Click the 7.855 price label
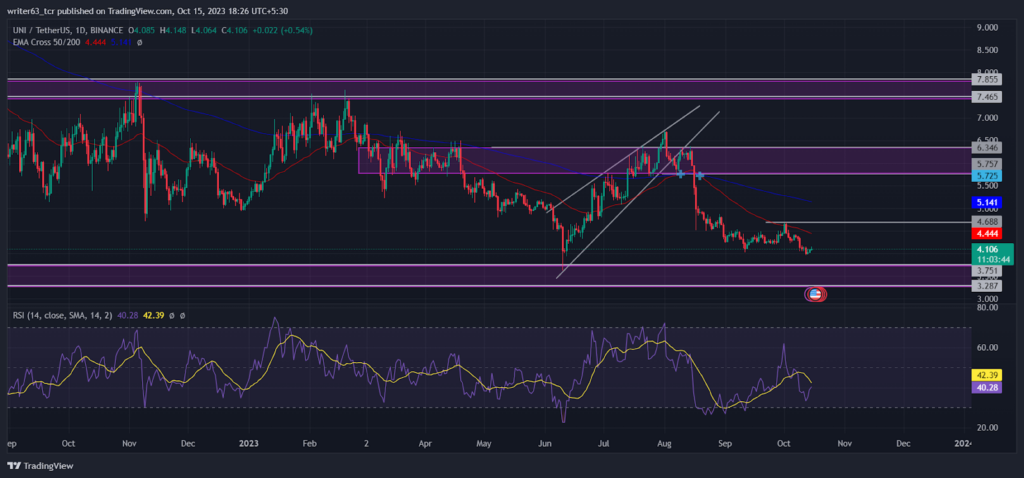Image resolution: width=1024 pixels, height=478 pixels. tap(985, 80)
